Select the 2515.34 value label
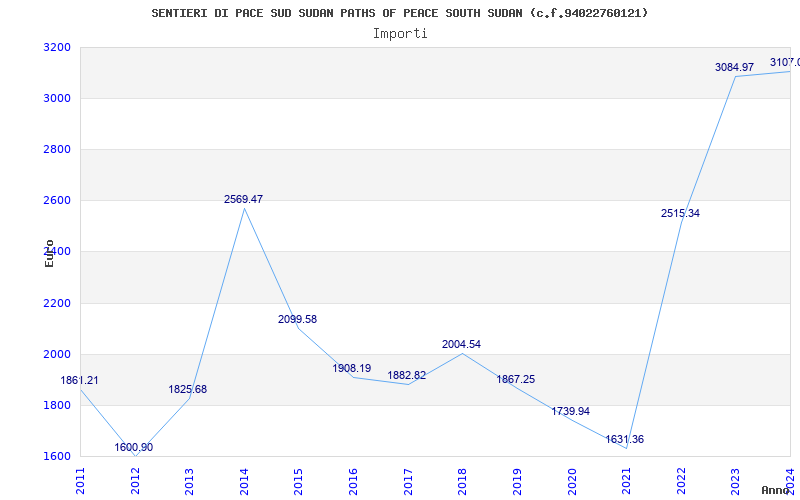This screenshot has height=500, width=800. [x=680, y=214]
